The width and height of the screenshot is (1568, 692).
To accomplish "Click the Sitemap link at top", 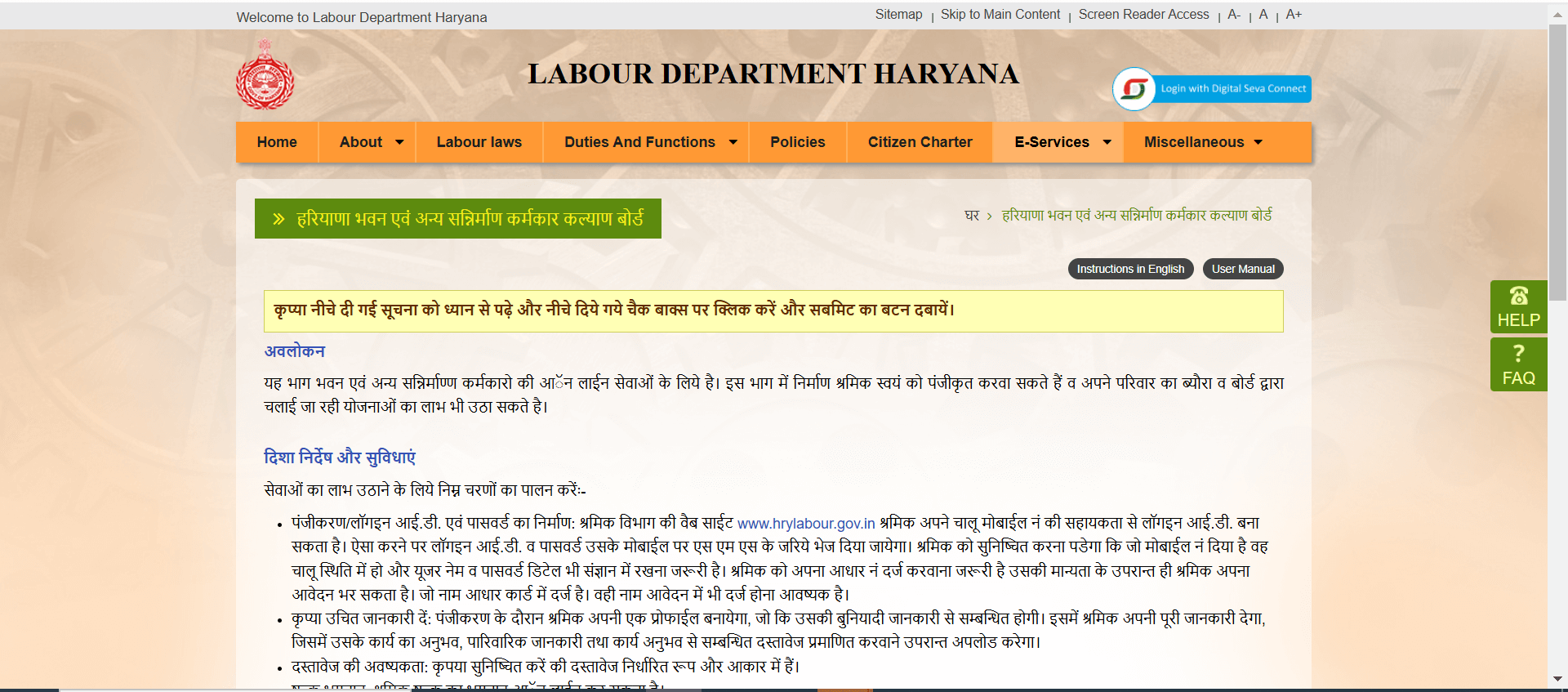I will tap(898, 15).
